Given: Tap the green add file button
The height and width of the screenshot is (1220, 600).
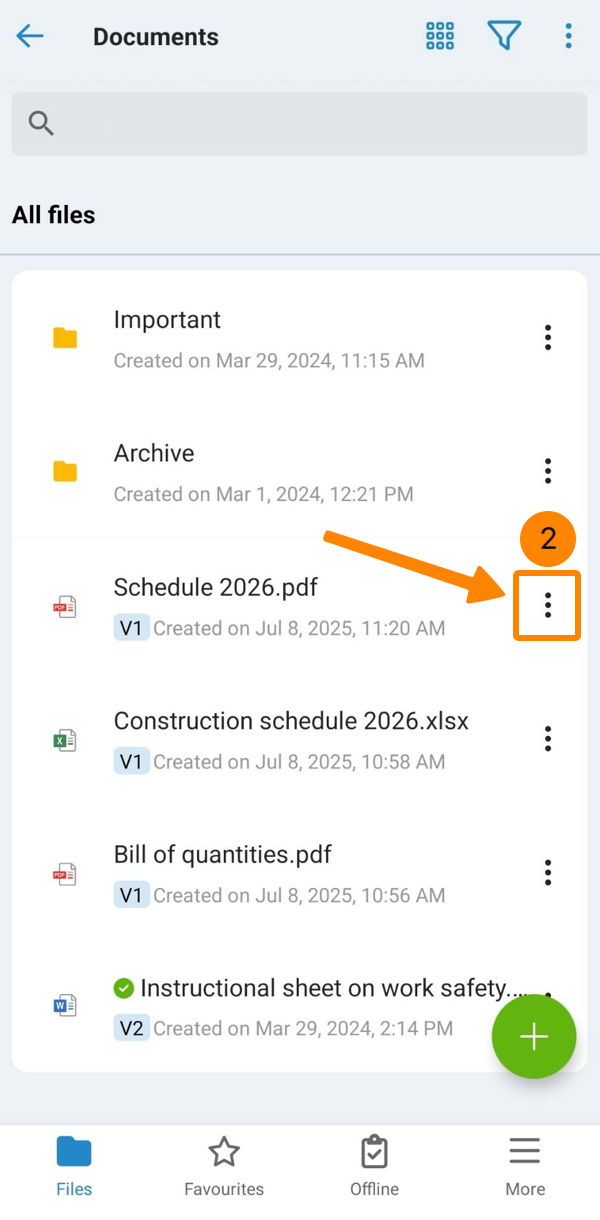Looking at the screenshot, I should coord(534,1037).
